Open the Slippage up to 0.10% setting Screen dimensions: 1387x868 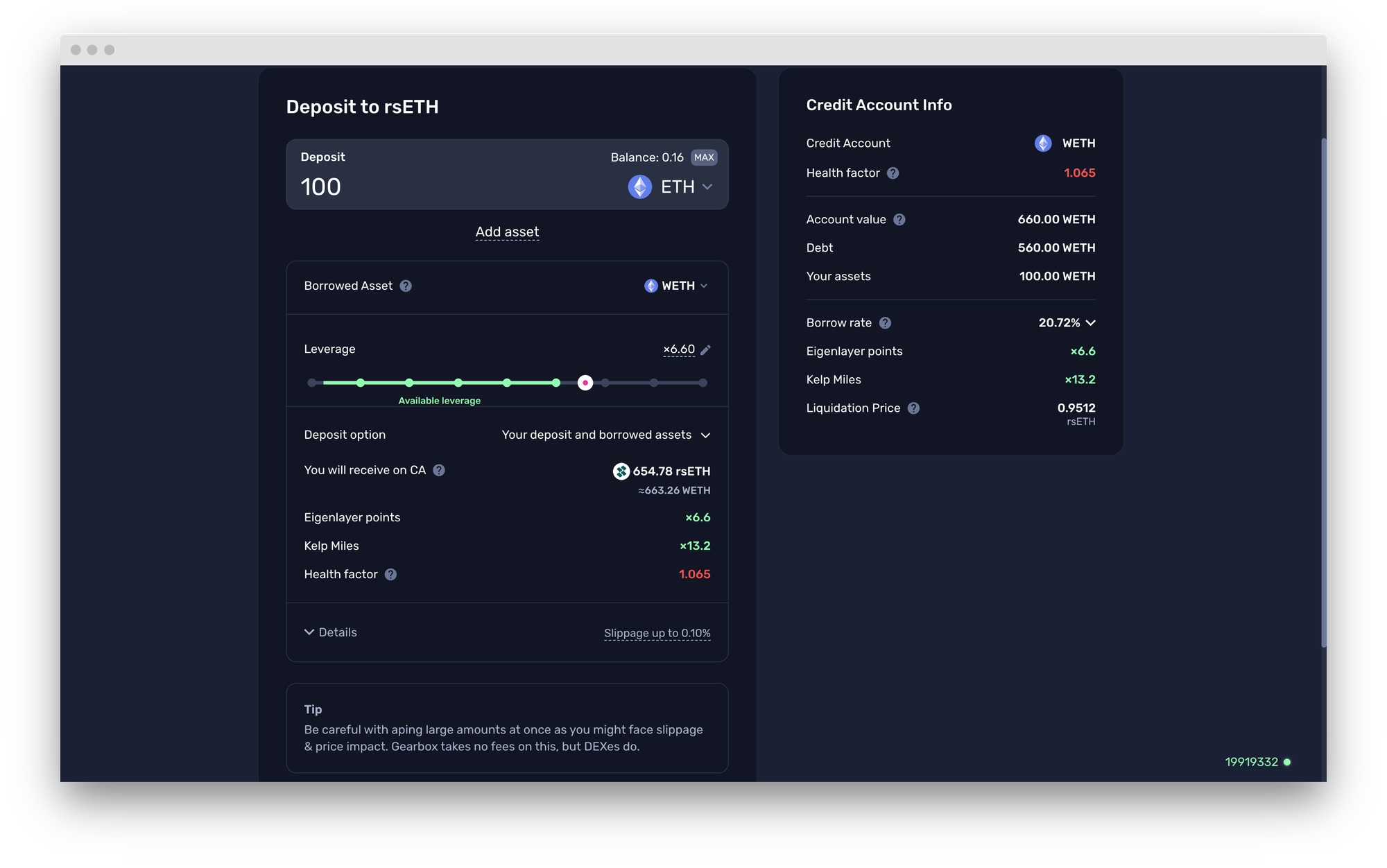(x=657, y=633)
